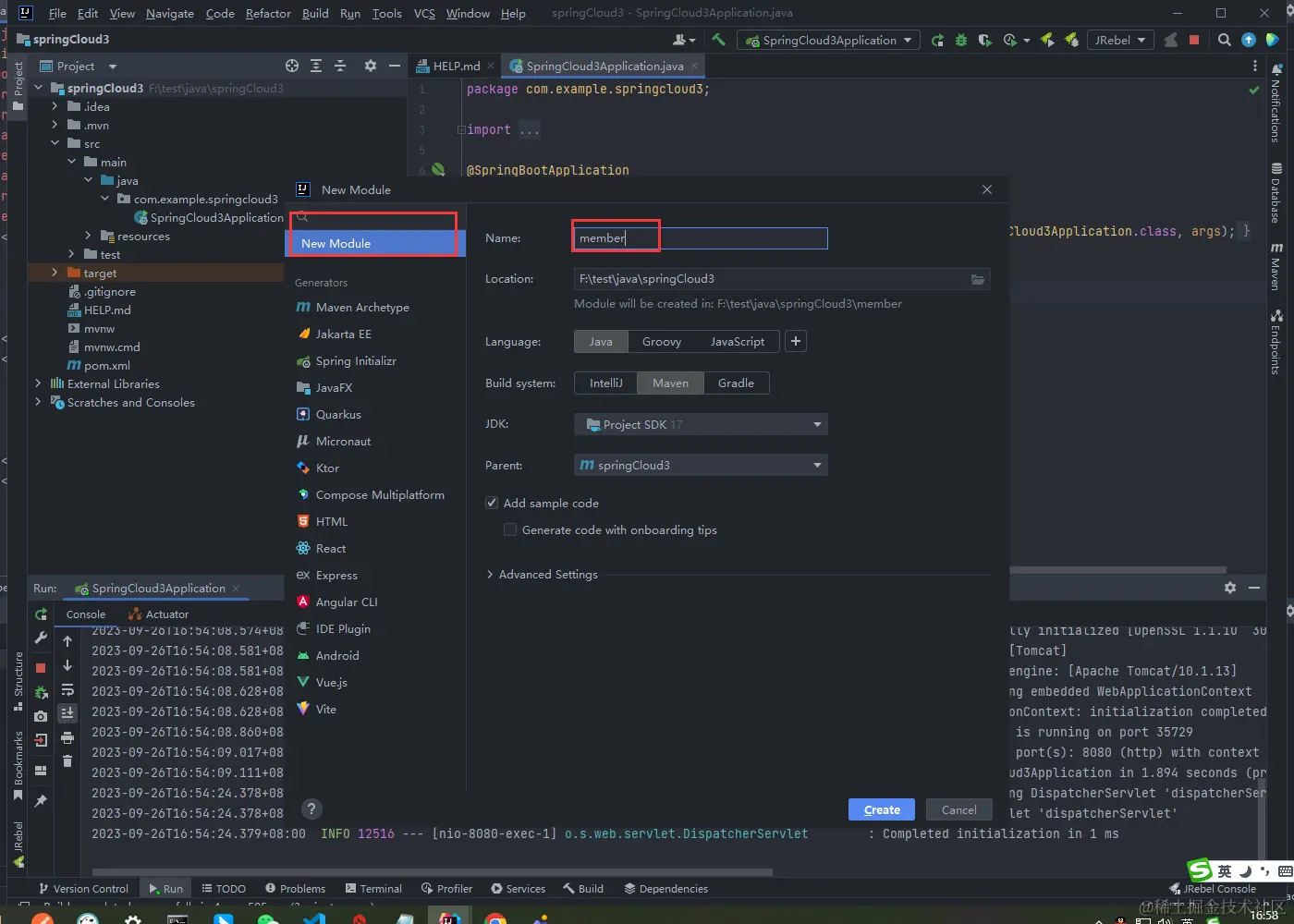The image size is (1294, 924).
Task: Uncheck Add sample code checkbox
Action: 492,504
